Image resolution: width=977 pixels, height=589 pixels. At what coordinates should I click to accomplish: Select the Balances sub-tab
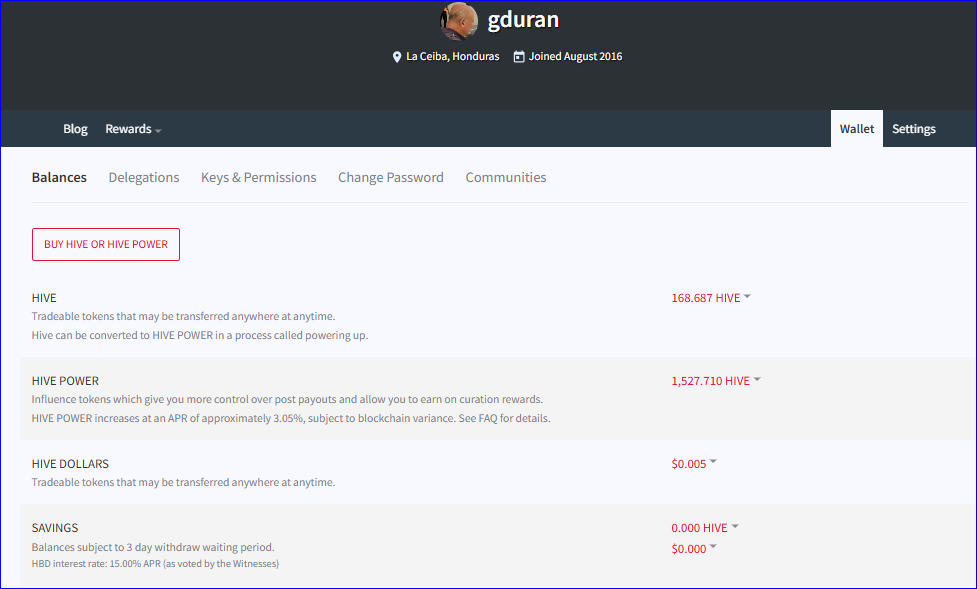(x=59, y=178)
